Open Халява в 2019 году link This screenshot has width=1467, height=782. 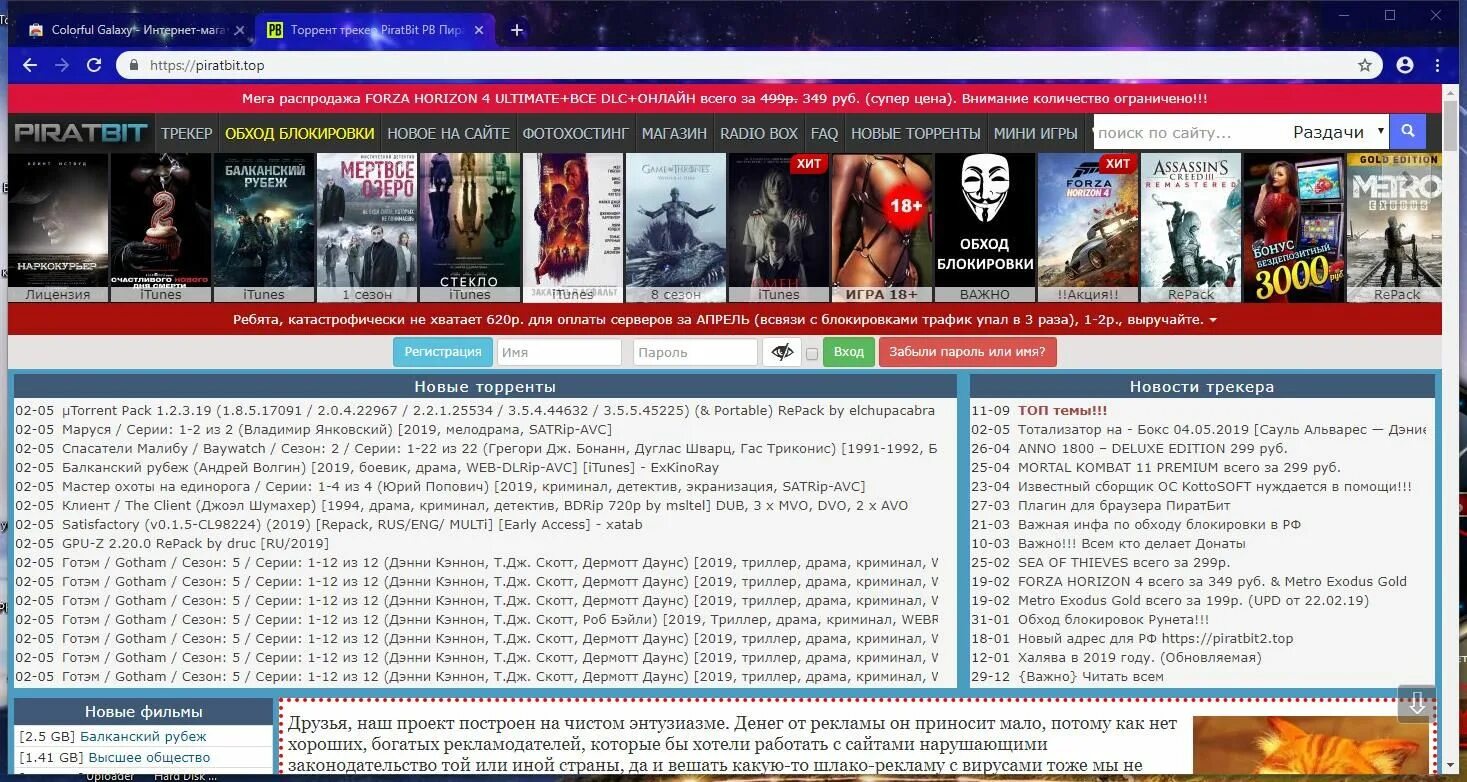point(1140,657)
